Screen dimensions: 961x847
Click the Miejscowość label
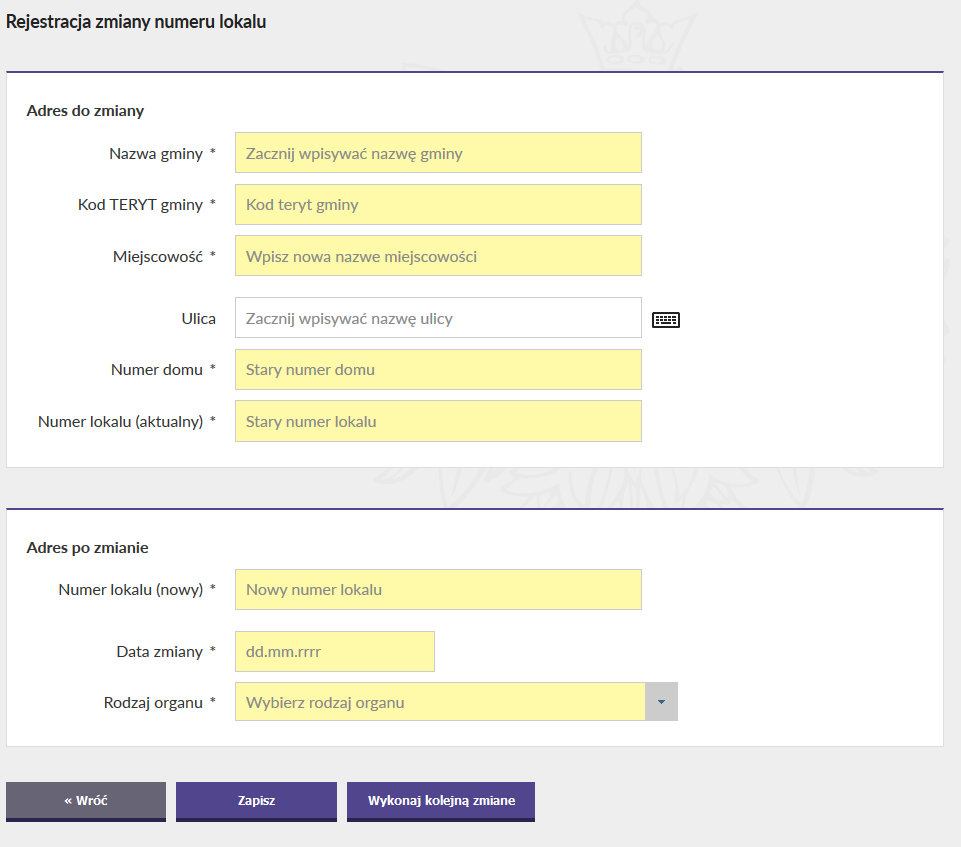coord(158,256)
